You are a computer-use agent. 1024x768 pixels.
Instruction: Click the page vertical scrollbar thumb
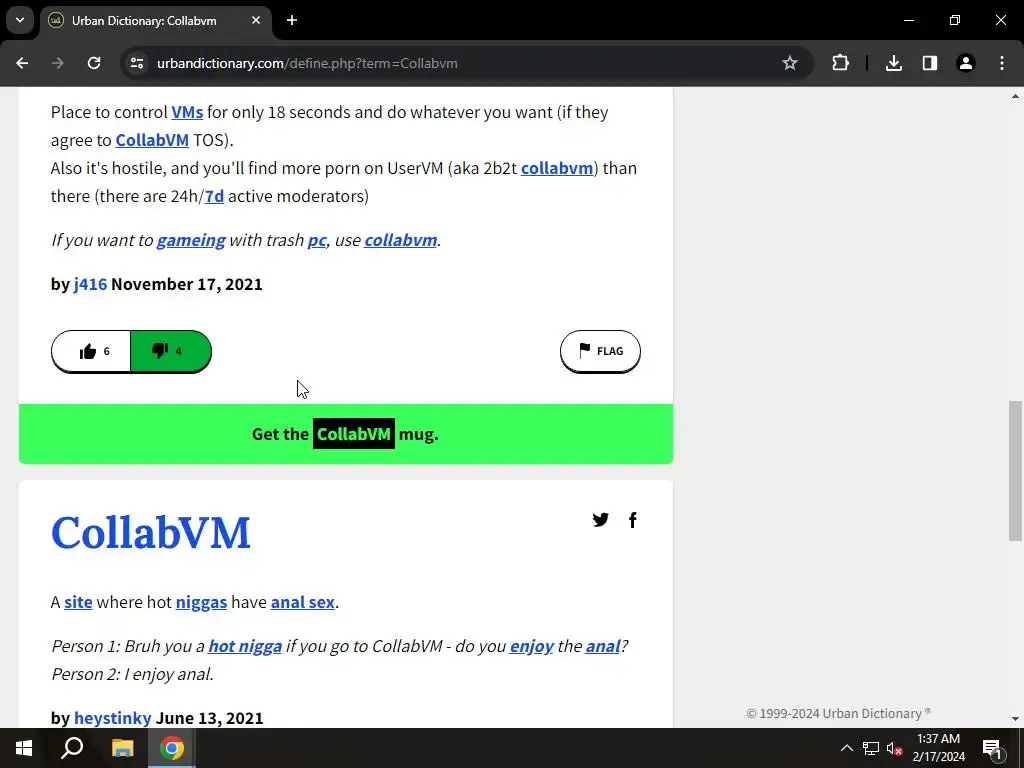pos(1015,471)
